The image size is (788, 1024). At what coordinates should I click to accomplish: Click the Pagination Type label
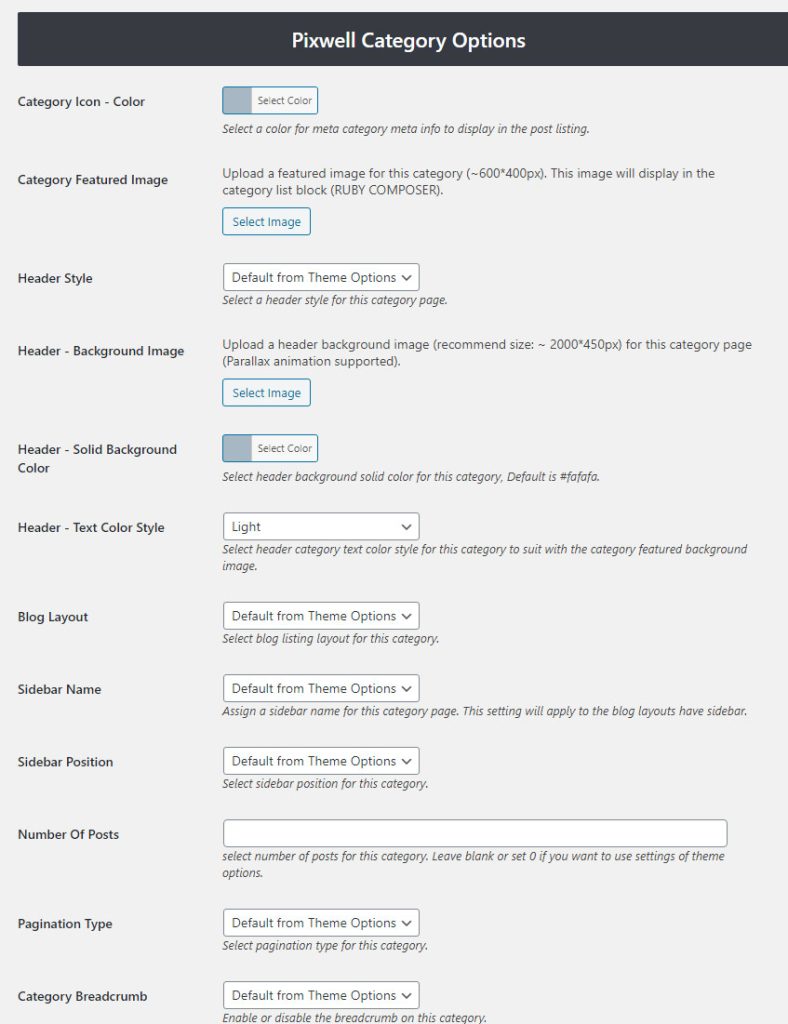pyautogui.click(x=65, y=924)
